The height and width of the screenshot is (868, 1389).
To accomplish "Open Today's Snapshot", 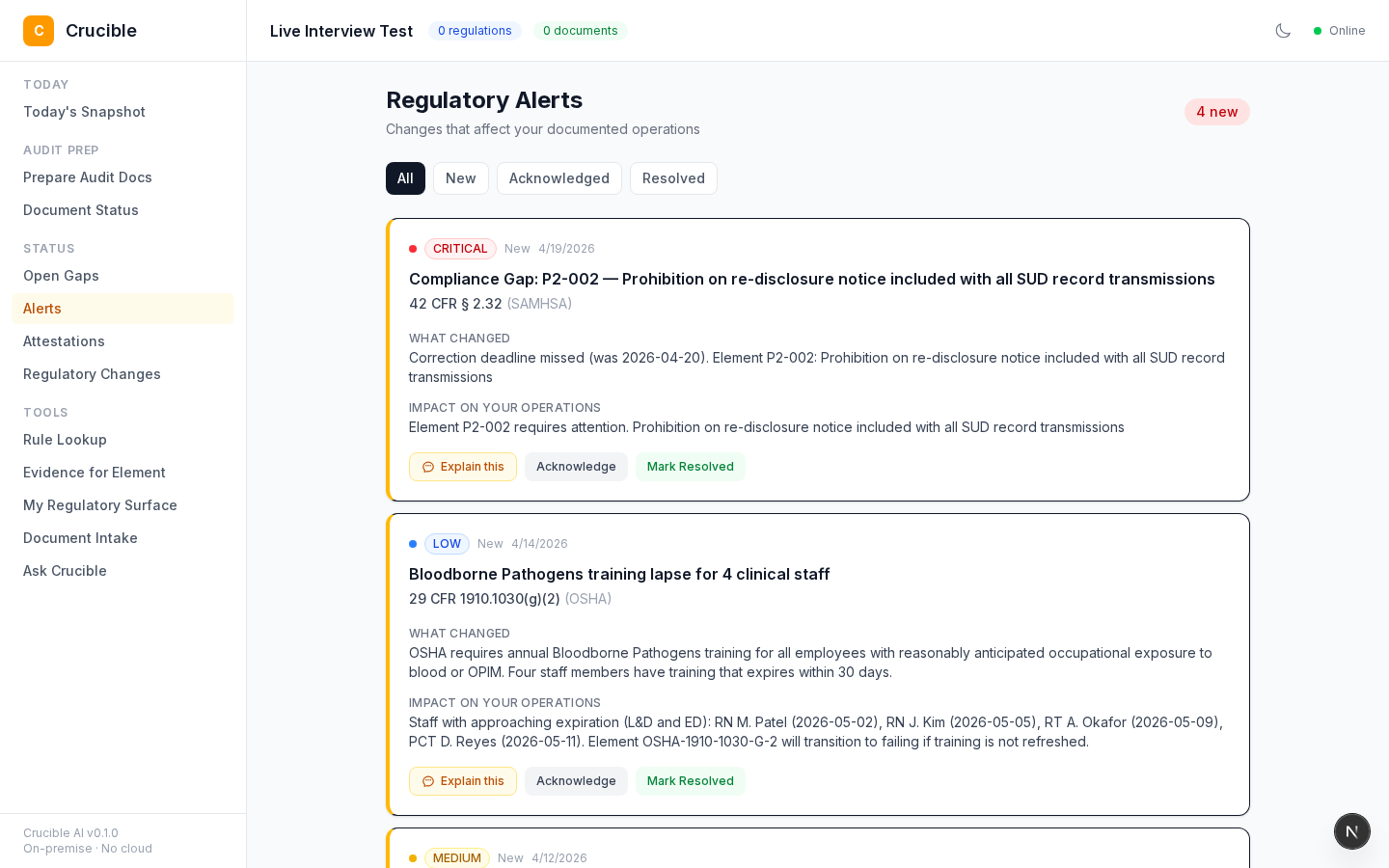I will tap(84, 112).
